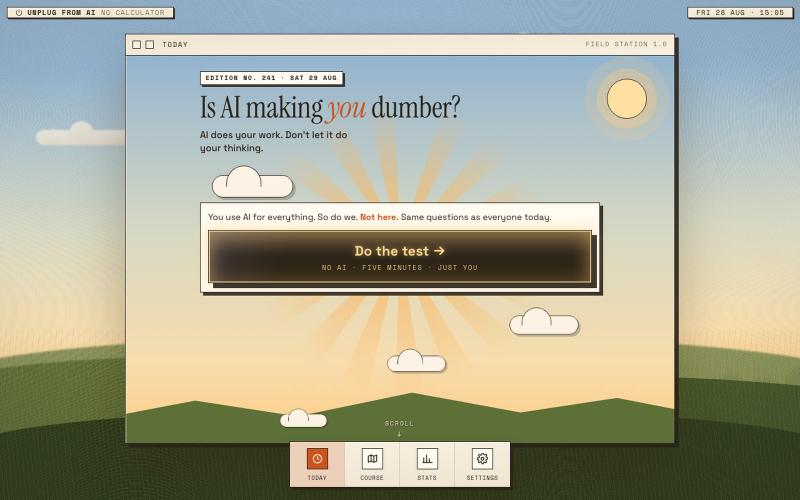The image size is (800, 500).
Task: Click the 'AI does your work' subheading
Action: pos(273,141)
